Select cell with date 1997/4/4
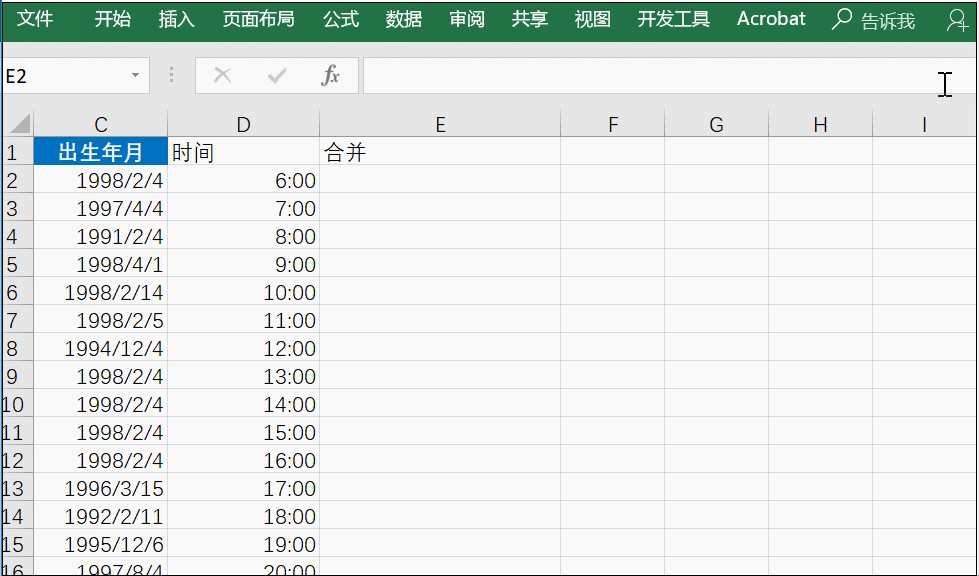 click(x=101, y=208)
